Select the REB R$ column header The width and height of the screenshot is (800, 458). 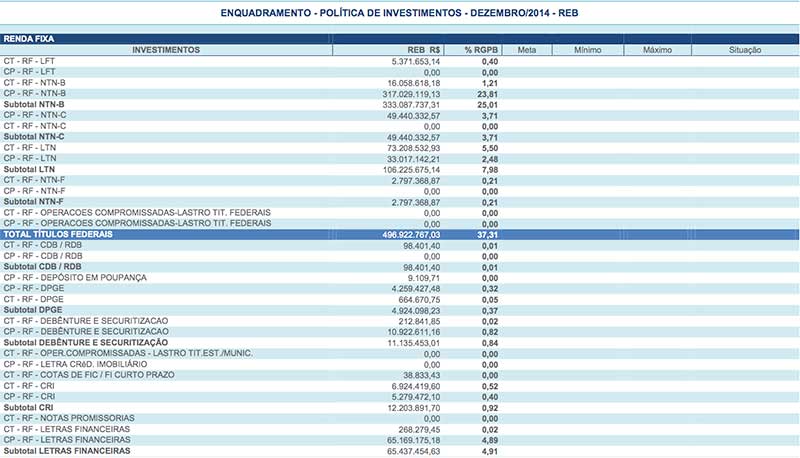point(425,49)
